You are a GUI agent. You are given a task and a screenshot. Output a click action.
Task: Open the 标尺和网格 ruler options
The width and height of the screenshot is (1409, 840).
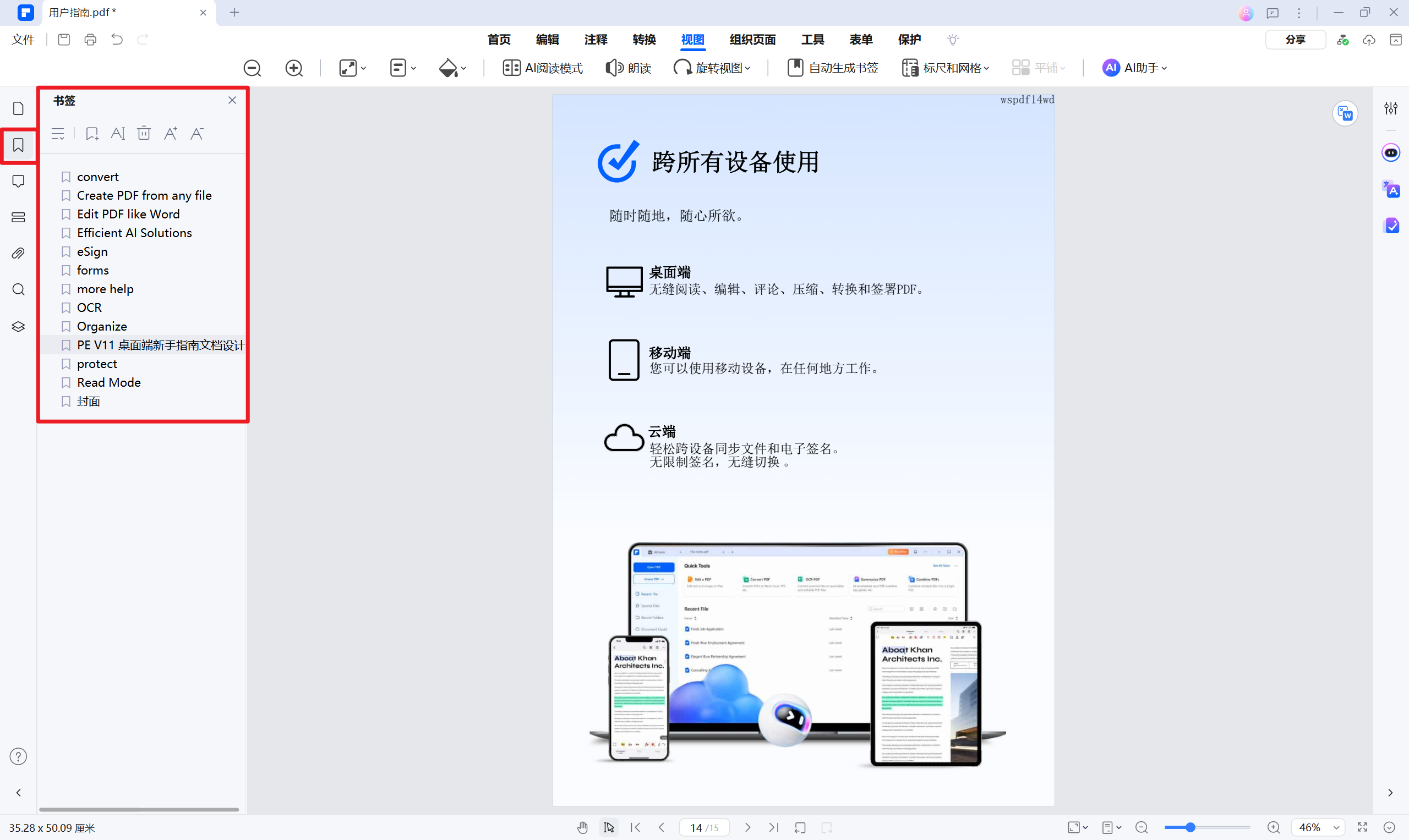[x=944, y=67]
